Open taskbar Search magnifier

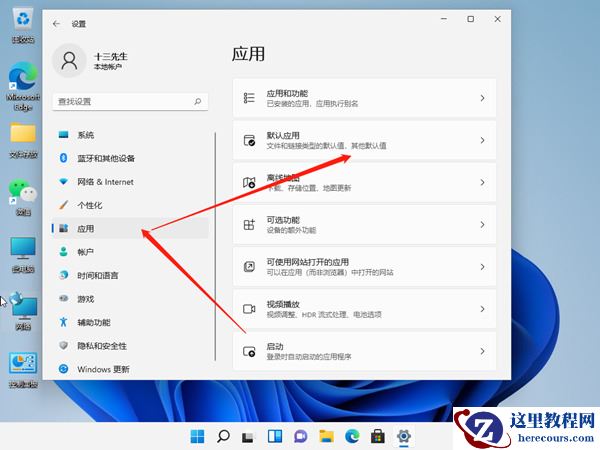click(x=223, y=436)
